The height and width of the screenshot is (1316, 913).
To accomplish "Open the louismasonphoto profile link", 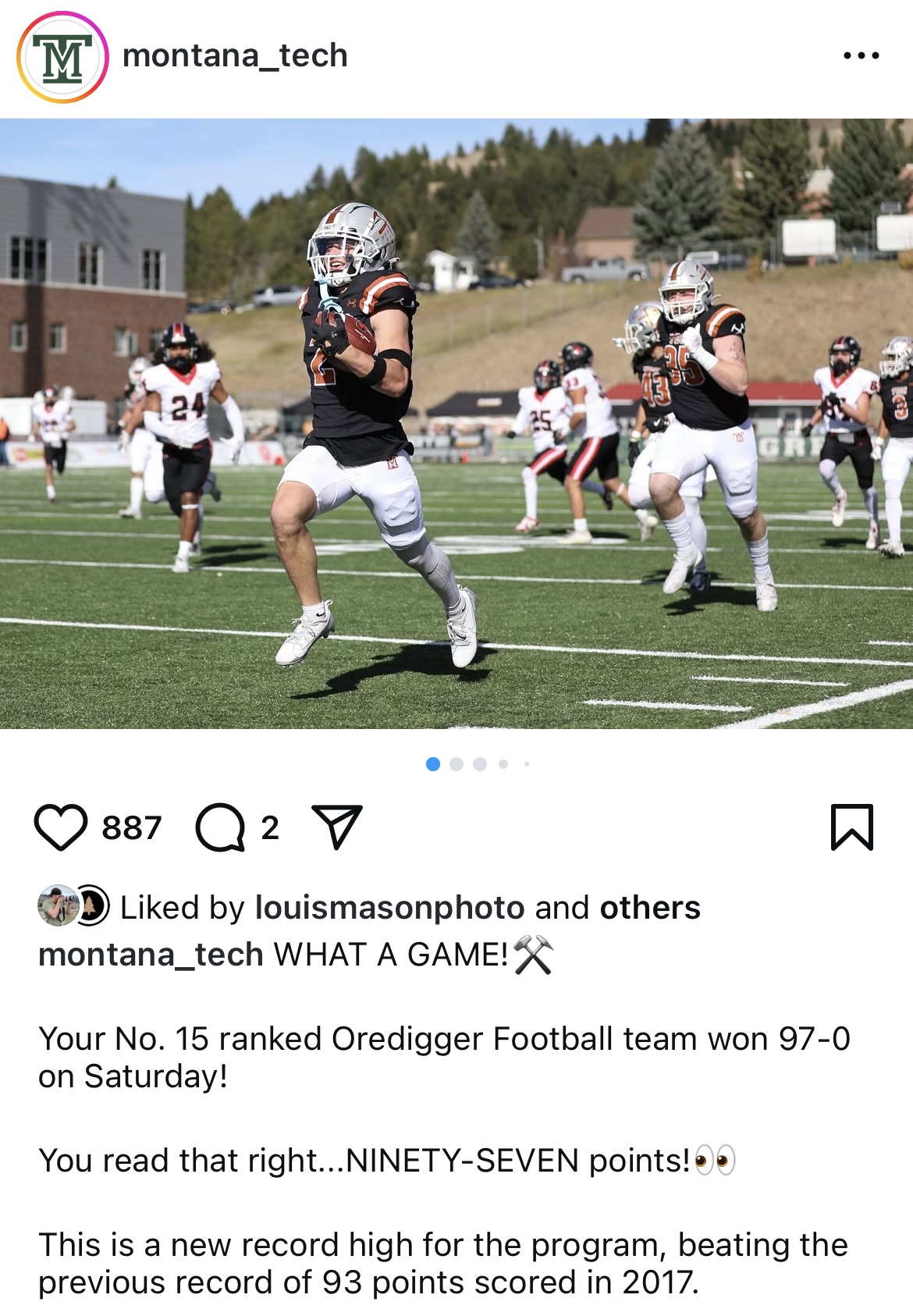I will tap(390, 908).
